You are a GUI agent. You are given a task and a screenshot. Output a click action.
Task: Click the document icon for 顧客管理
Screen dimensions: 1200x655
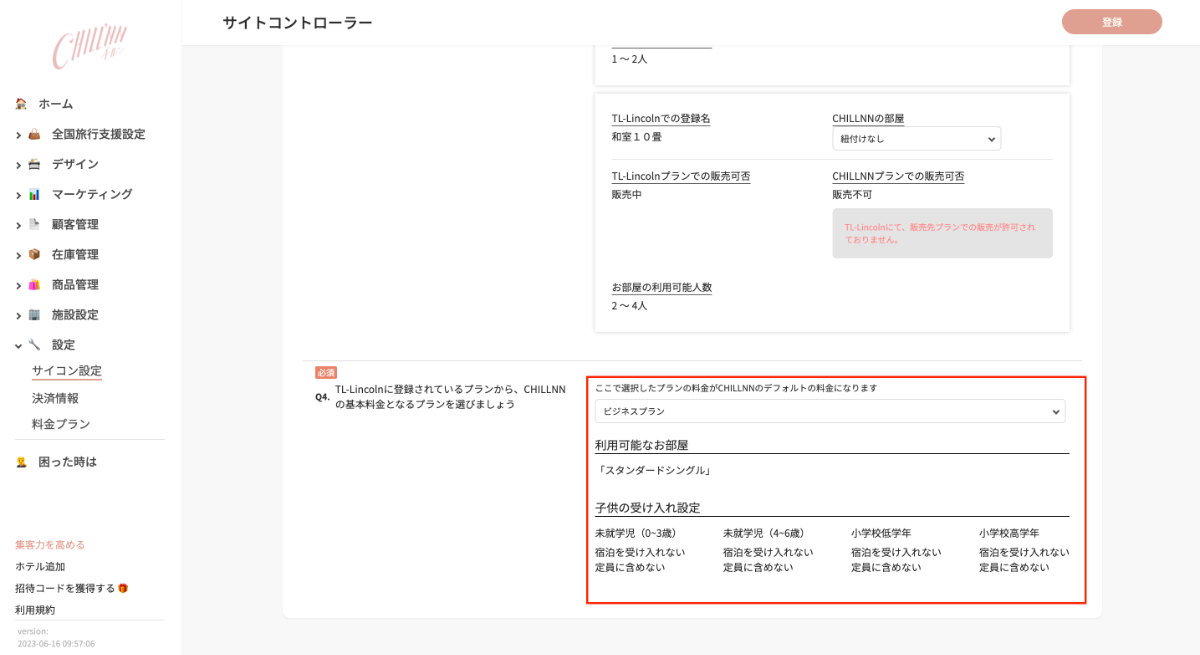coord(34,224)
